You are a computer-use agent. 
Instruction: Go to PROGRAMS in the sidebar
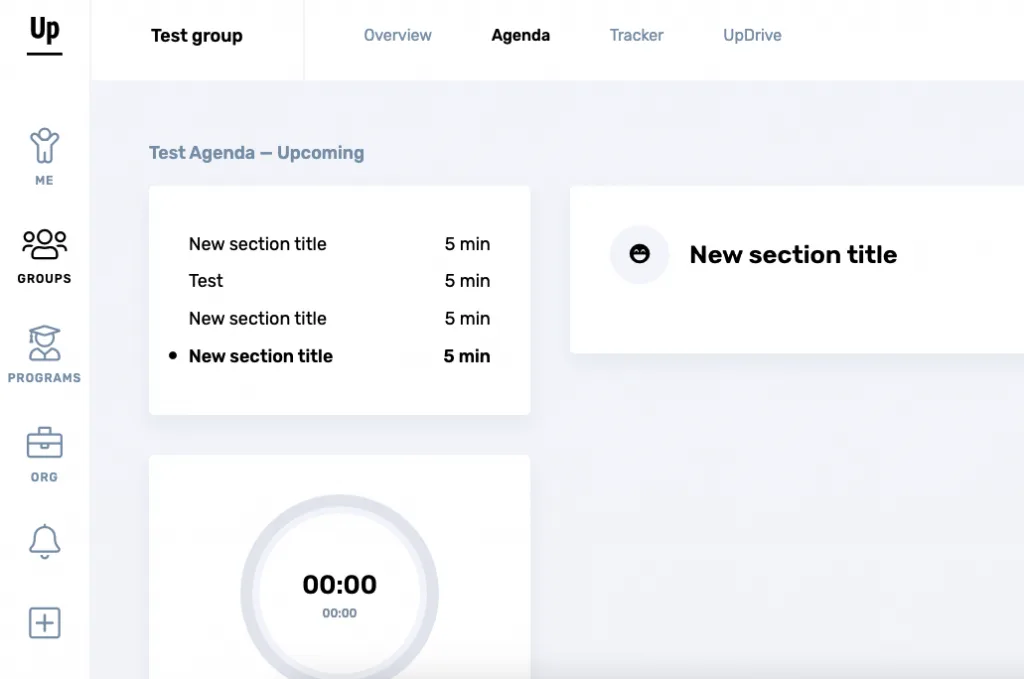(44, 354)
